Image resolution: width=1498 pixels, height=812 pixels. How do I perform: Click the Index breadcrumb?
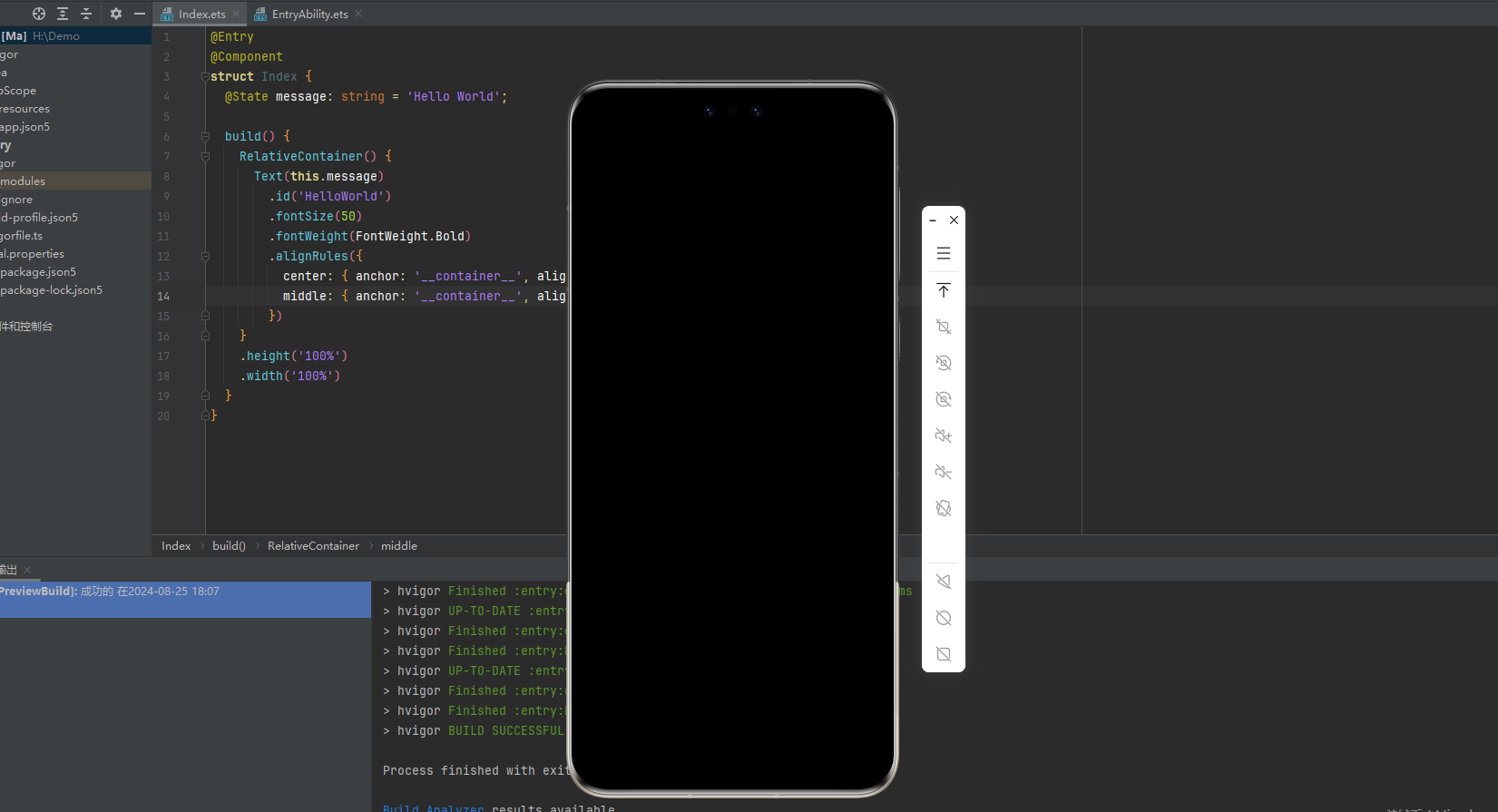click(x=176, y=546)
